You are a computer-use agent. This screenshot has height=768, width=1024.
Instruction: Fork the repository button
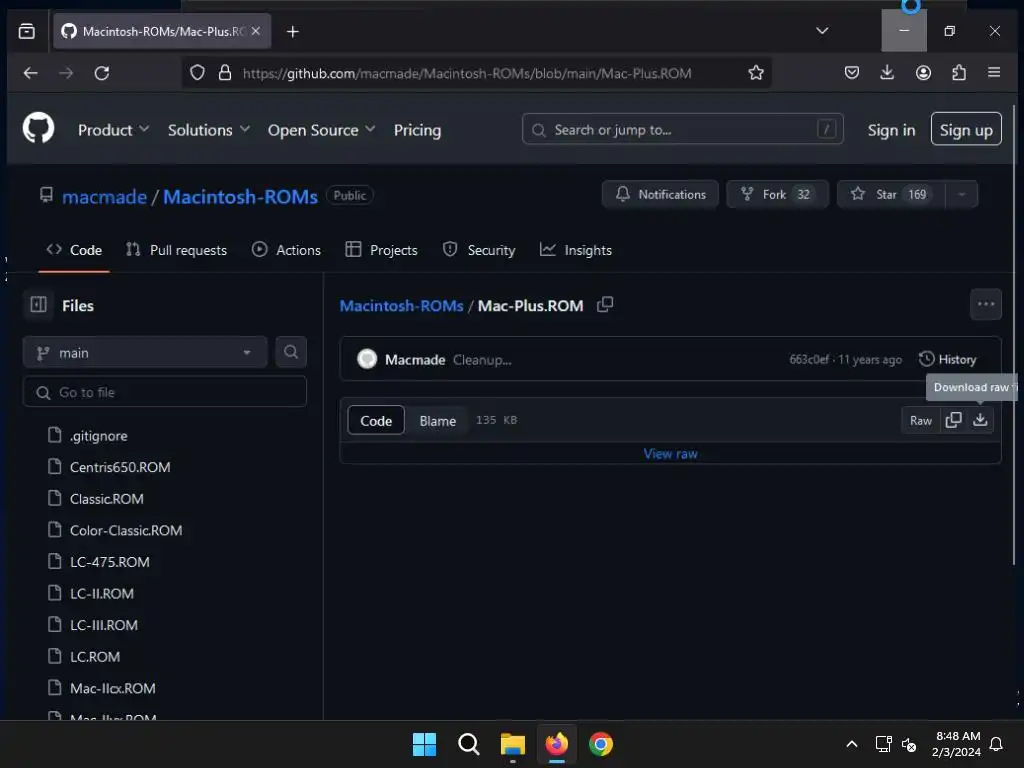pyautogui.click(x=777, y=195)
